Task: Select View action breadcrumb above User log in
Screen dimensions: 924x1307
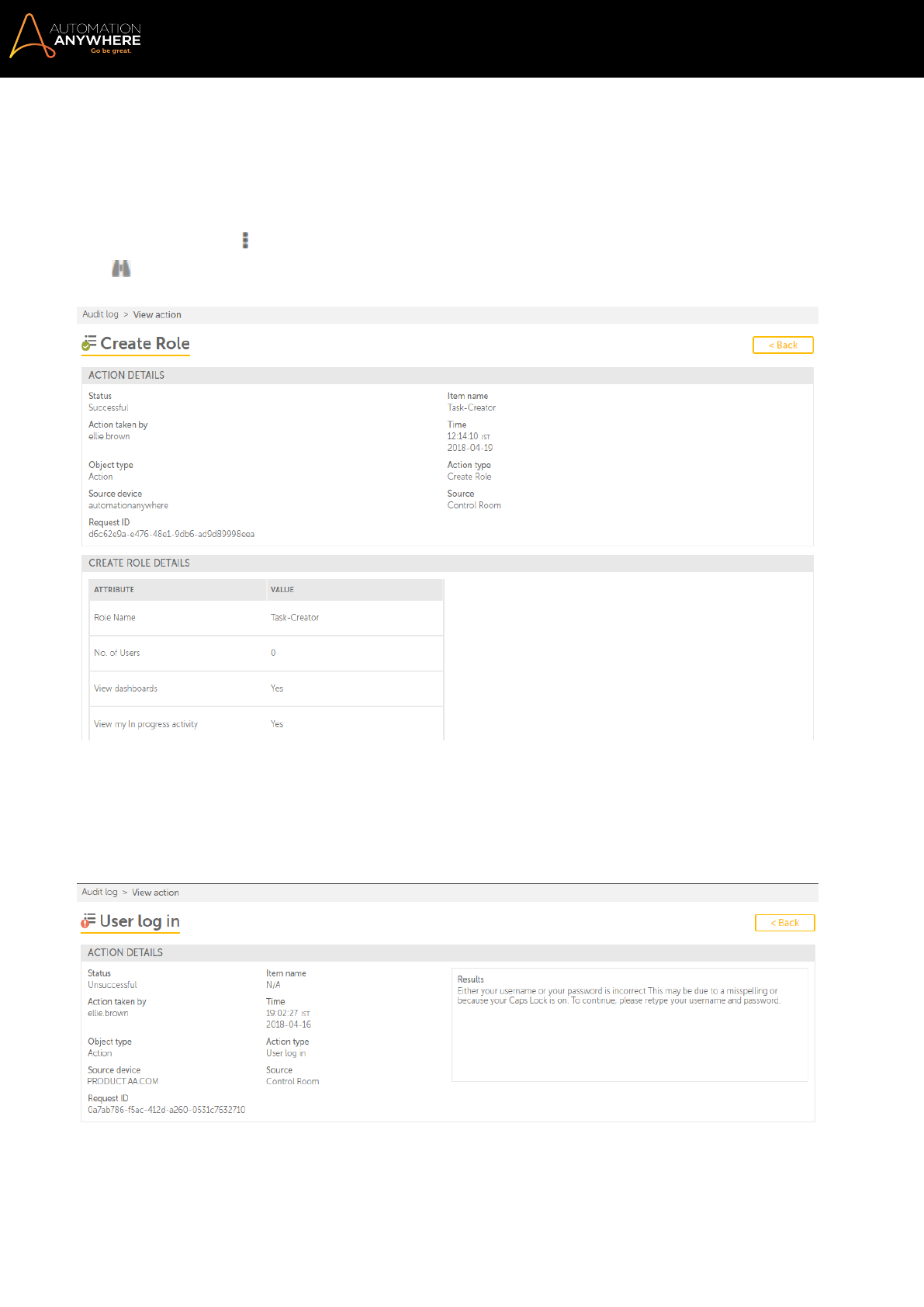Action: [x=155, y=893]
